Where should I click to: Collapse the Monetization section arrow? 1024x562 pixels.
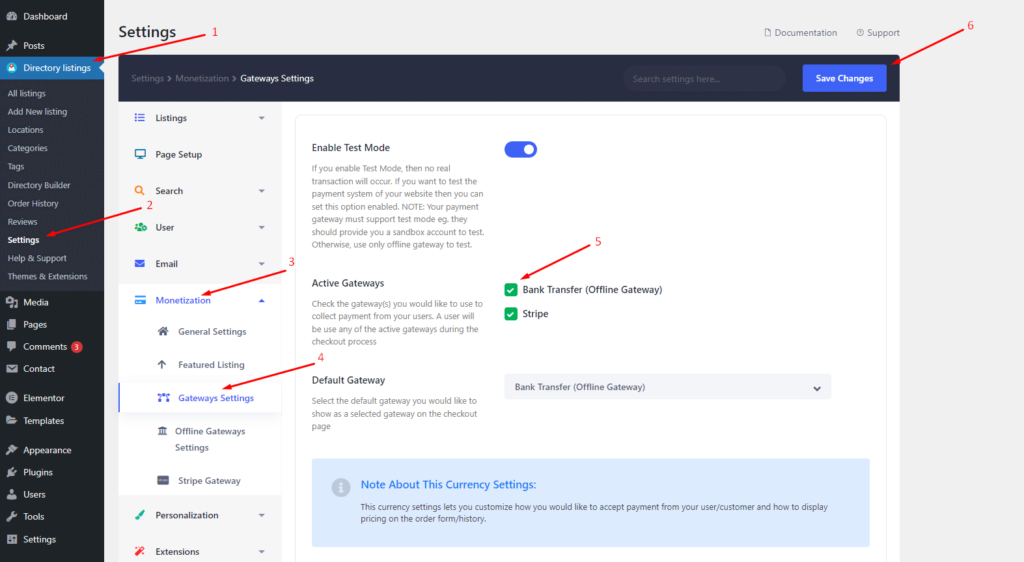pyautogui.click(x=261, y=301)
